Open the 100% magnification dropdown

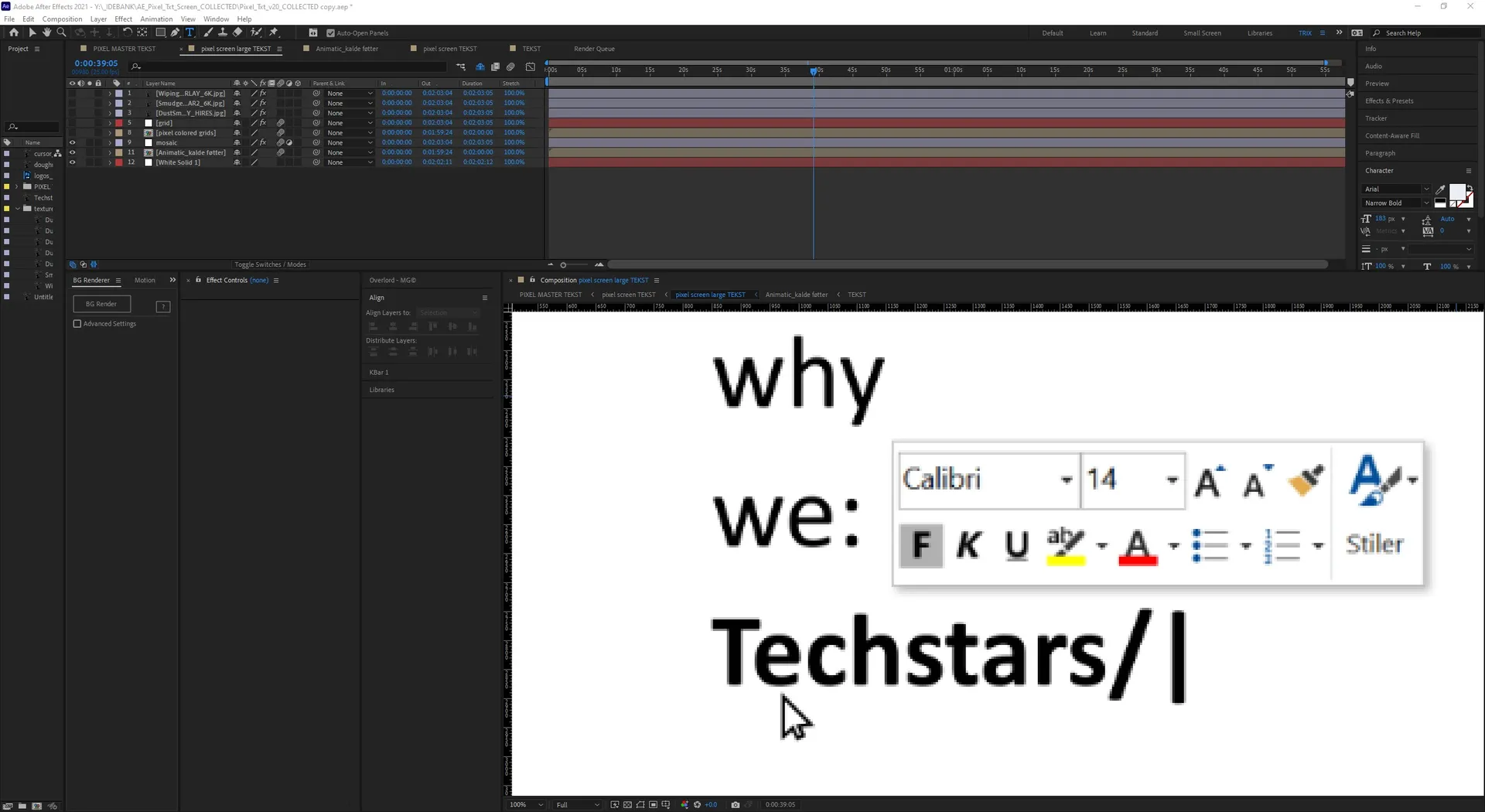pyautogui.click(x=526, y=804)
